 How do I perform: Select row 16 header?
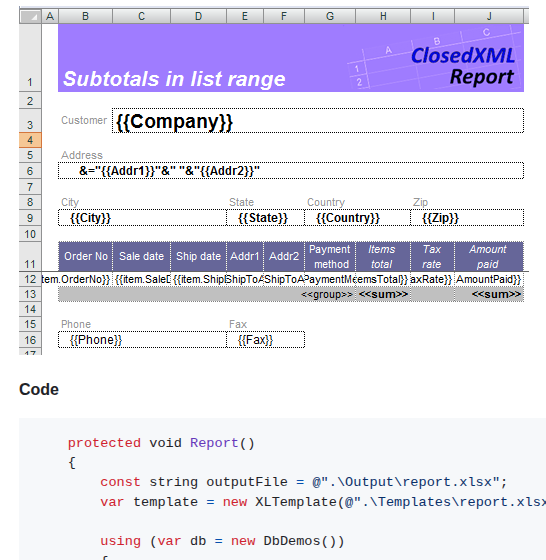(x=30, y=340)
